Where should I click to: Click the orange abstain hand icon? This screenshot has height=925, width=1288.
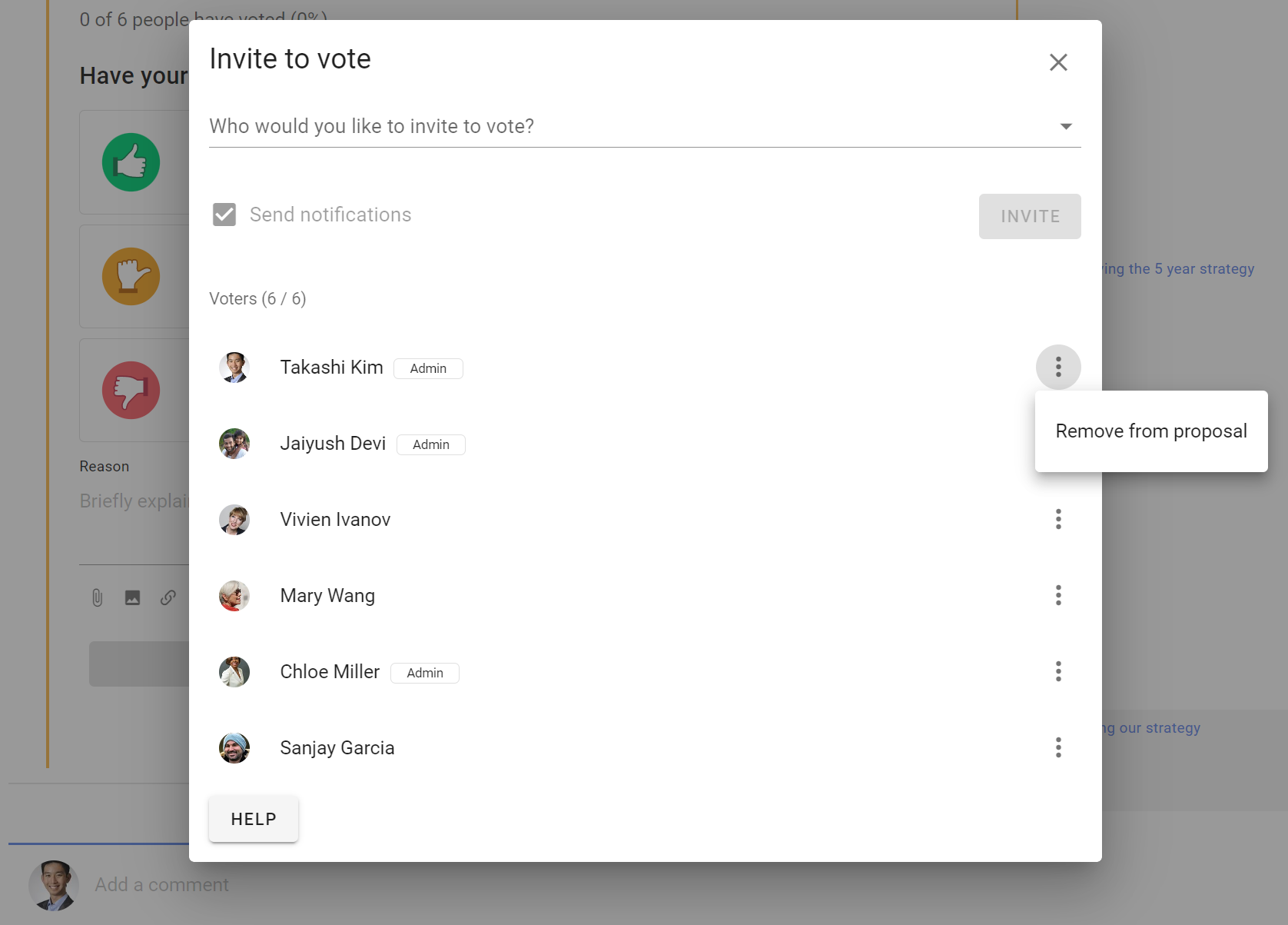tap(131, 276)
